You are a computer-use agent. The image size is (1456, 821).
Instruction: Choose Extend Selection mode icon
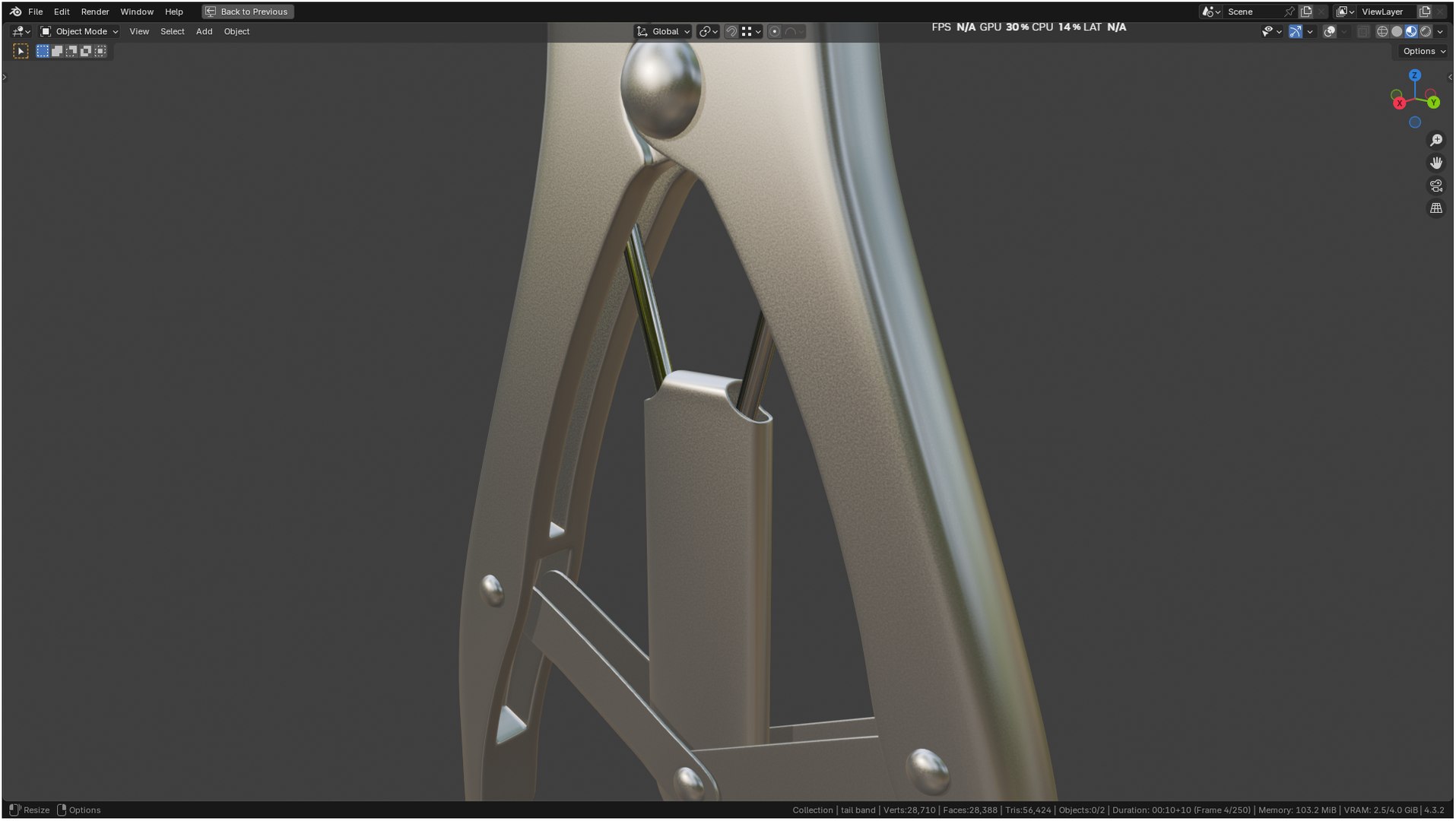[x=57, y=51]
